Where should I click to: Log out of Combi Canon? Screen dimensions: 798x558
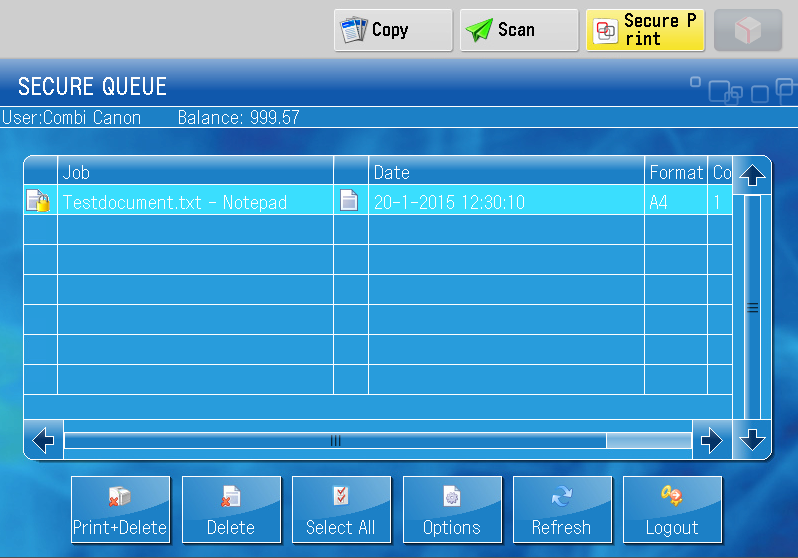point(672,510)
